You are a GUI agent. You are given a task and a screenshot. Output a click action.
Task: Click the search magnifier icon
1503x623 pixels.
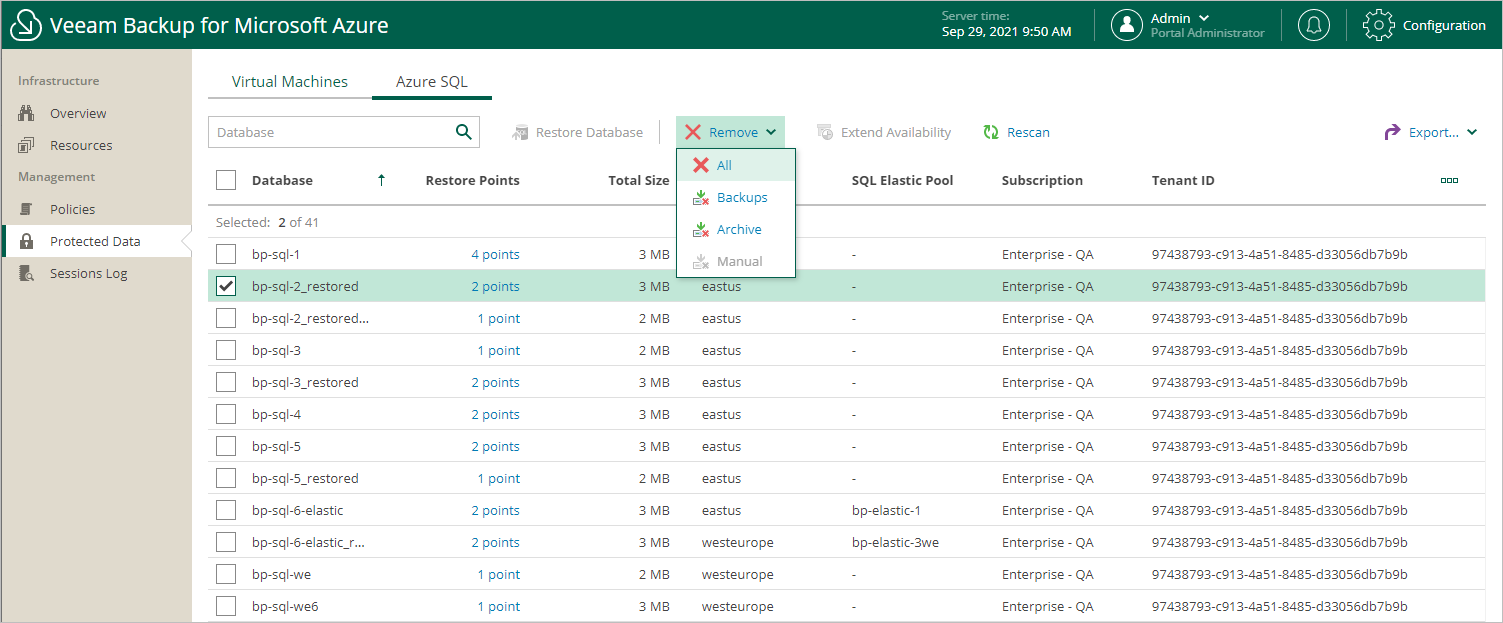click(x=463, y=132)
